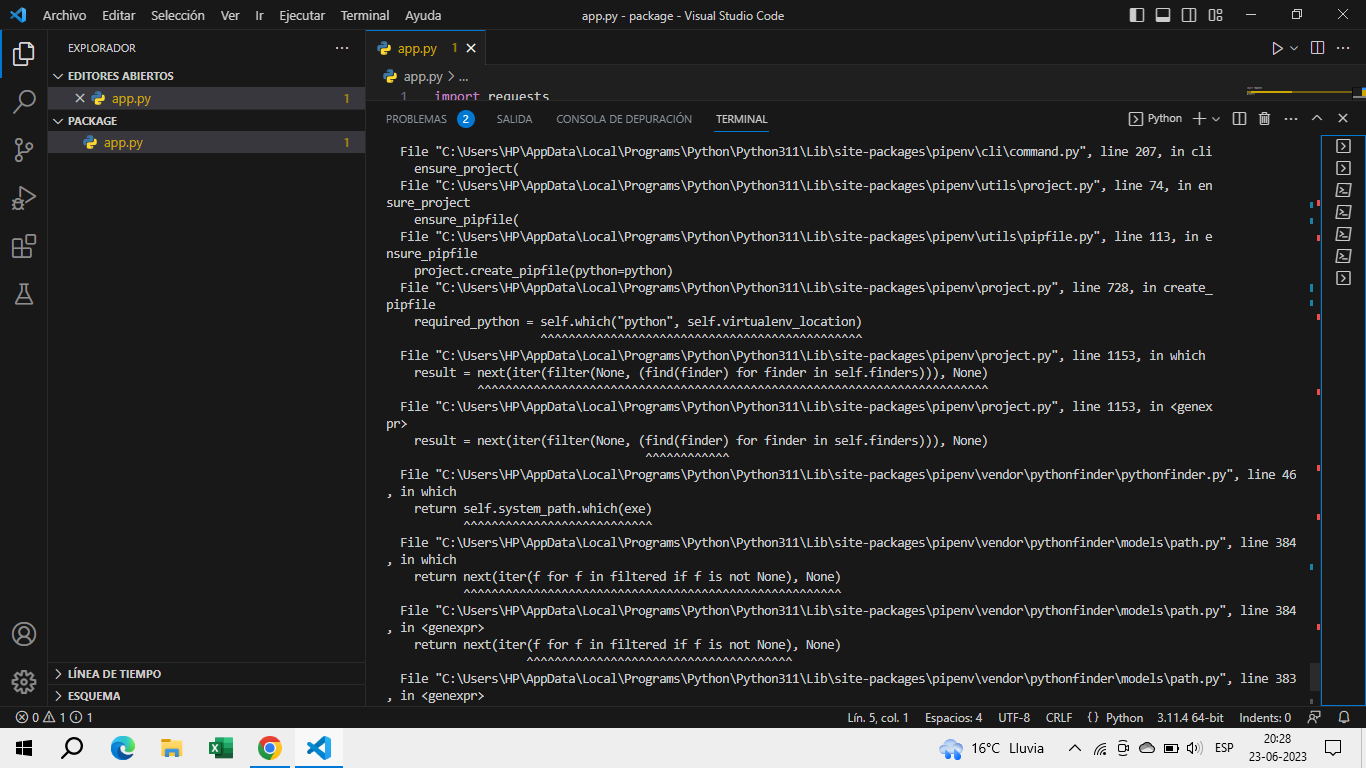
Task: Open the notifications bell in status bar
Action: 1342,717
